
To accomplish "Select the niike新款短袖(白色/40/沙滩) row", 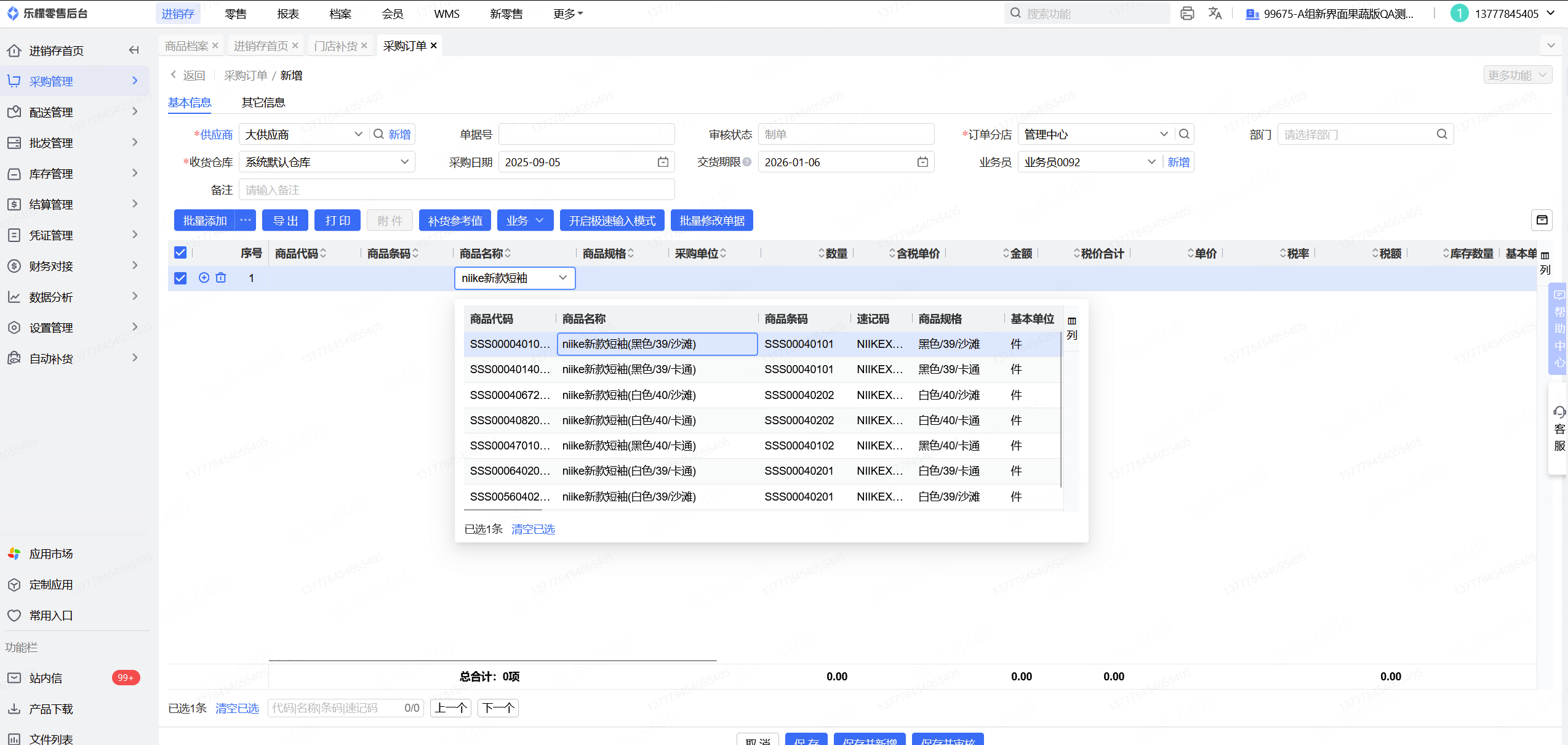I will pyautogui.click(x=628, y=395).
